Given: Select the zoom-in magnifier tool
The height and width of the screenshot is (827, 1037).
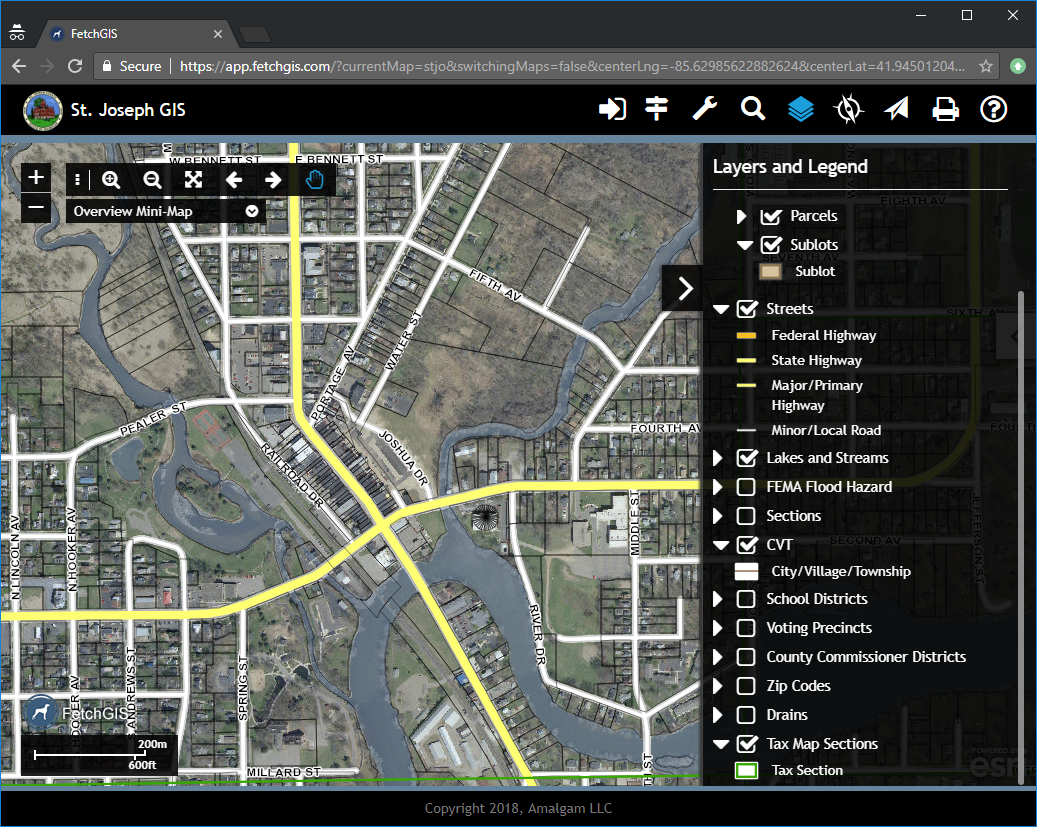Looking at the screenshot, I should pyautogui.click(x=111, y=180).
